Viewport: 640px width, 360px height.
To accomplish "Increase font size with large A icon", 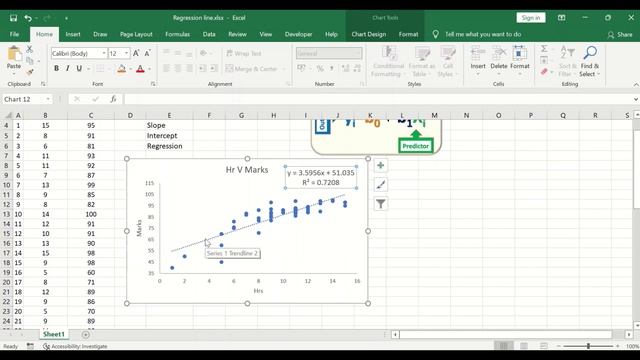I will (x=136, y=53).
